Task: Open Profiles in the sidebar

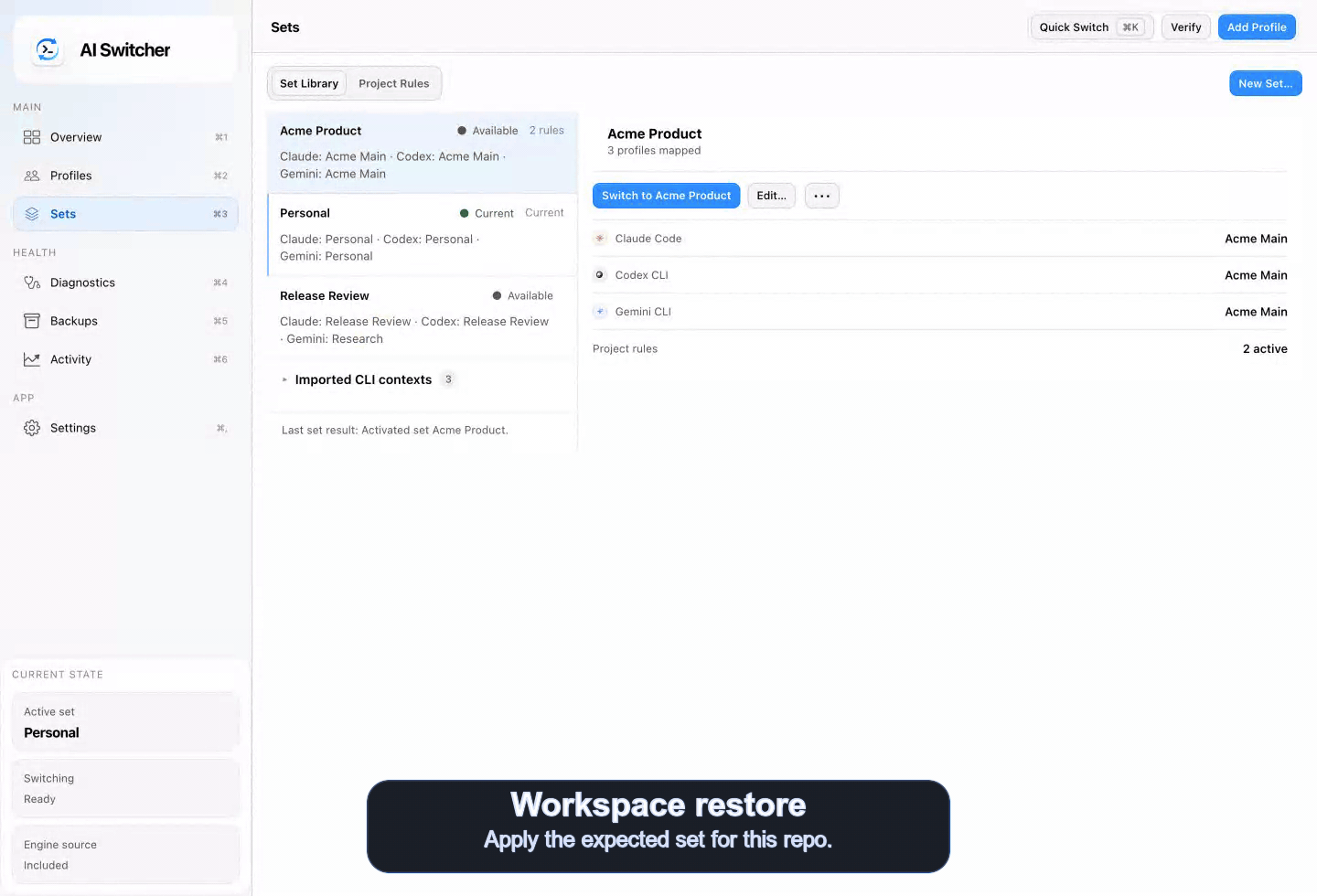Action: pos(125,176)
